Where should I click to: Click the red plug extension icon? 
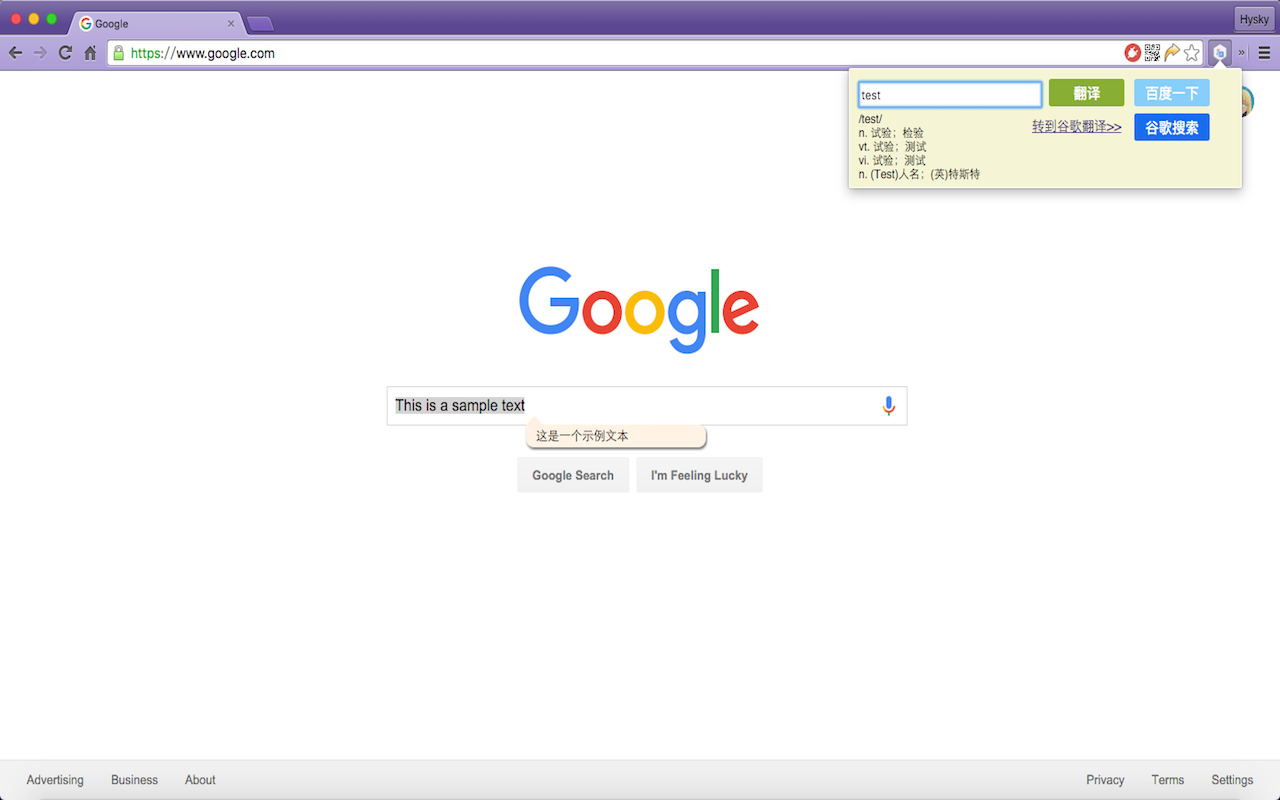click(x=1133, y=53)
